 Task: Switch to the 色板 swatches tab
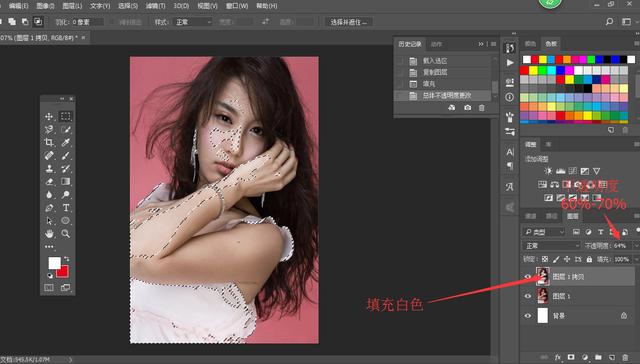551,44
